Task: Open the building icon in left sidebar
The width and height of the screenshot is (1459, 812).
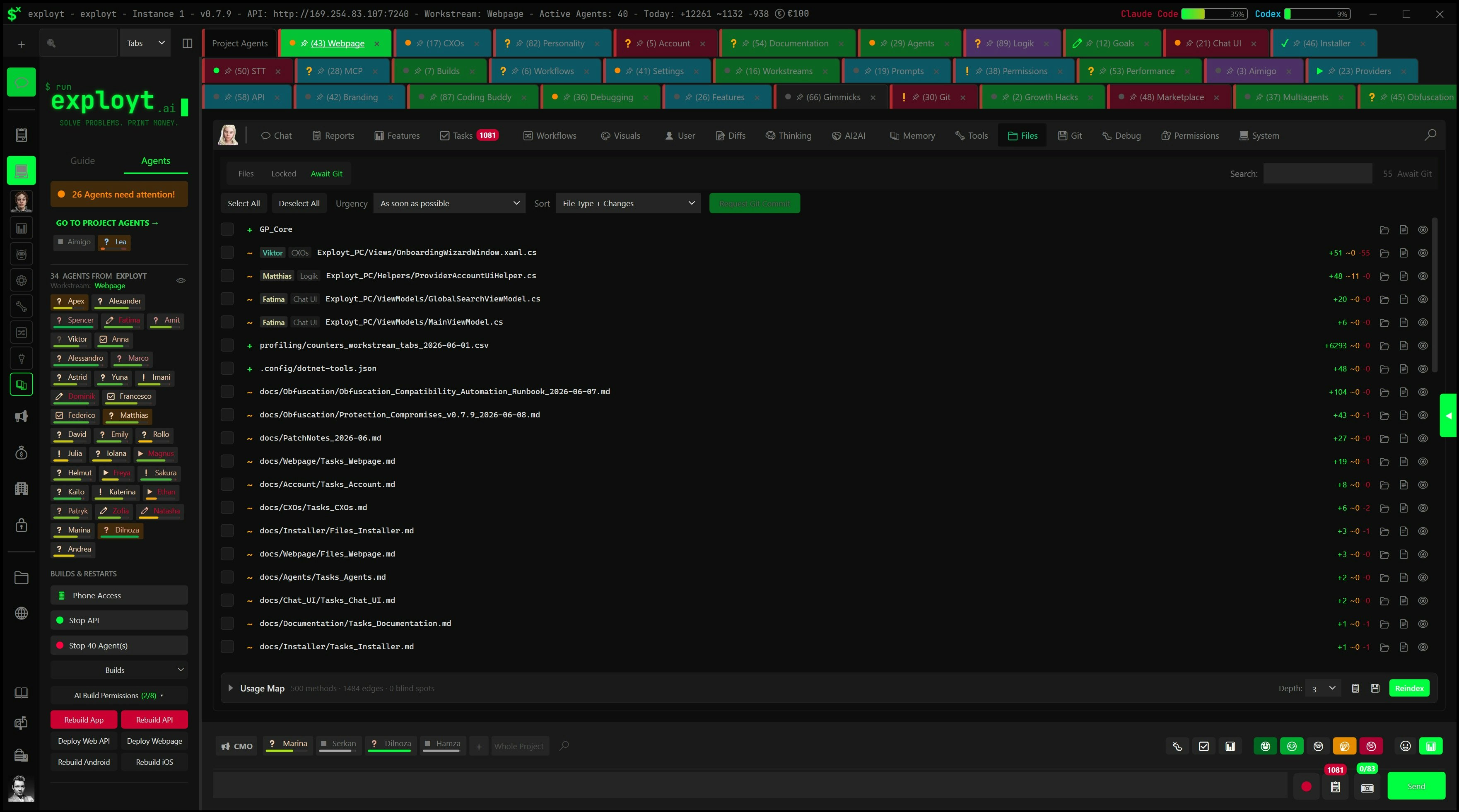Action: tap(22, 489)
